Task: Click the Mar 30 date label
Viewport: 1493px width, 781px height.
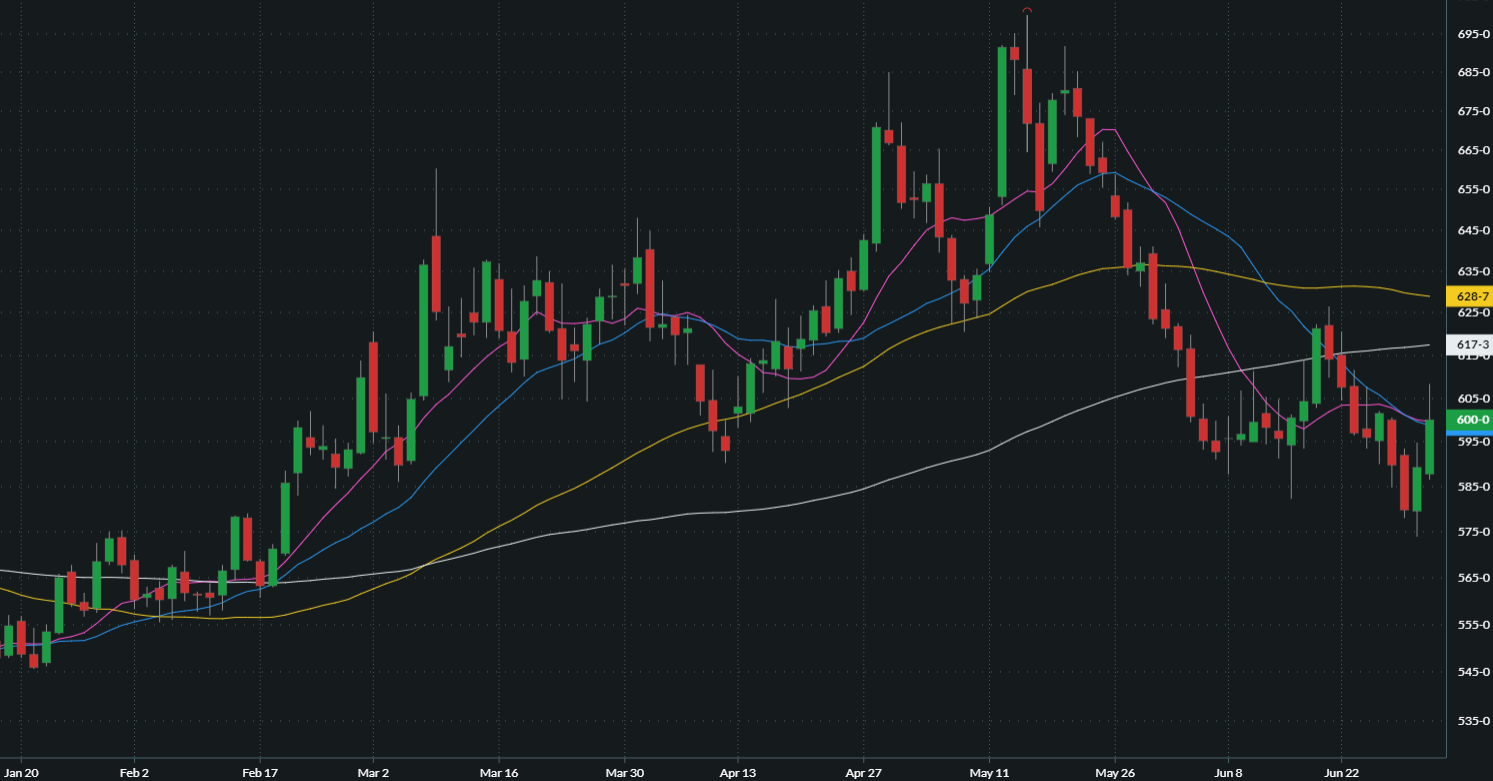Action: point(624,773)
